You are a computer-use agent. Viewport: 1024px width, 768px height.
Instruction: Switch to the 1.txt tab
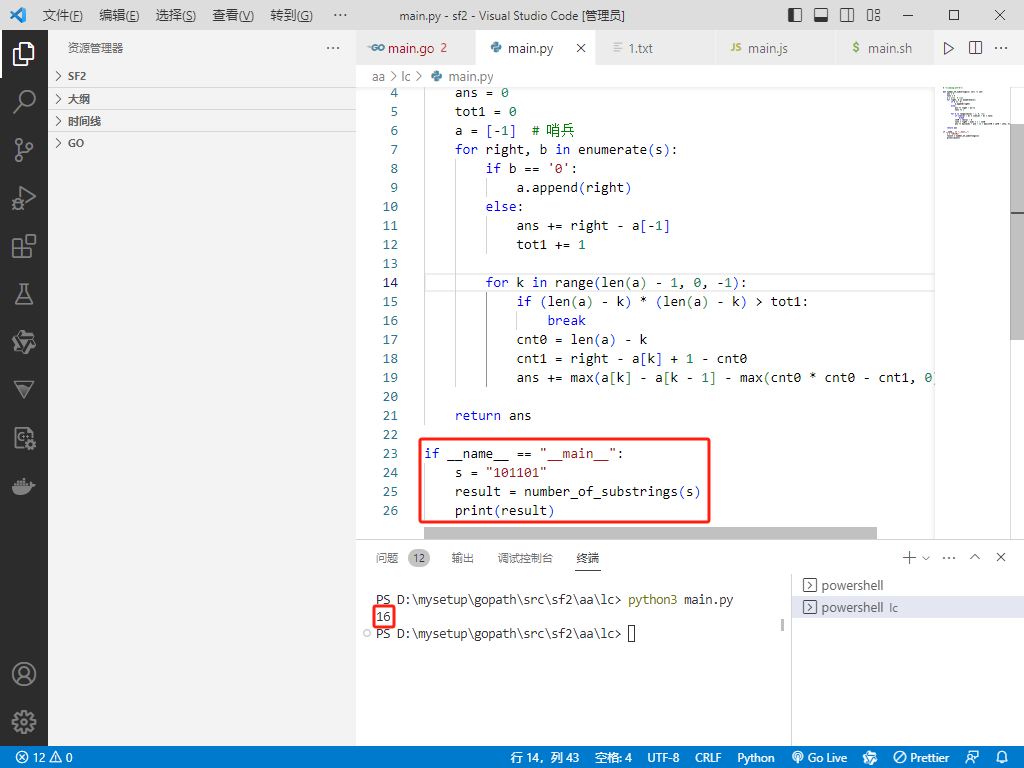pyautogui.click(x=656, y=48)
